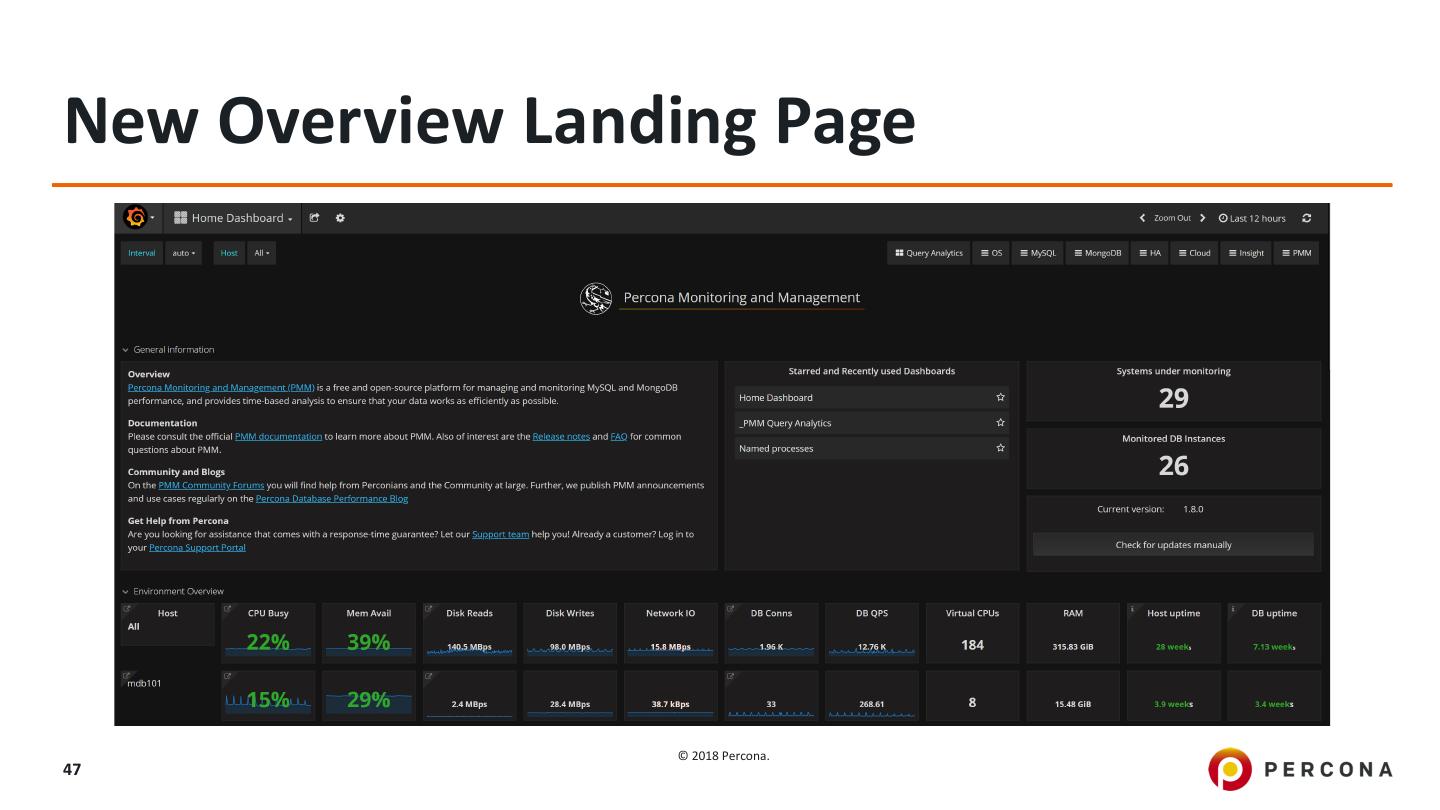Viewport: 1440px width, 810px height.
Task: Open the Release notes link
Action: (x=561, y=436)
